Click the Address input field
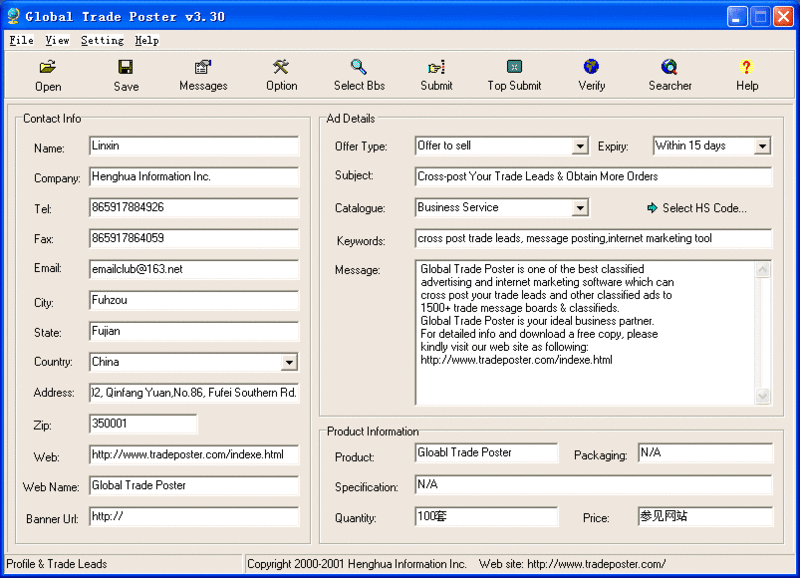The image size is (800, 578). click(194, 393)
